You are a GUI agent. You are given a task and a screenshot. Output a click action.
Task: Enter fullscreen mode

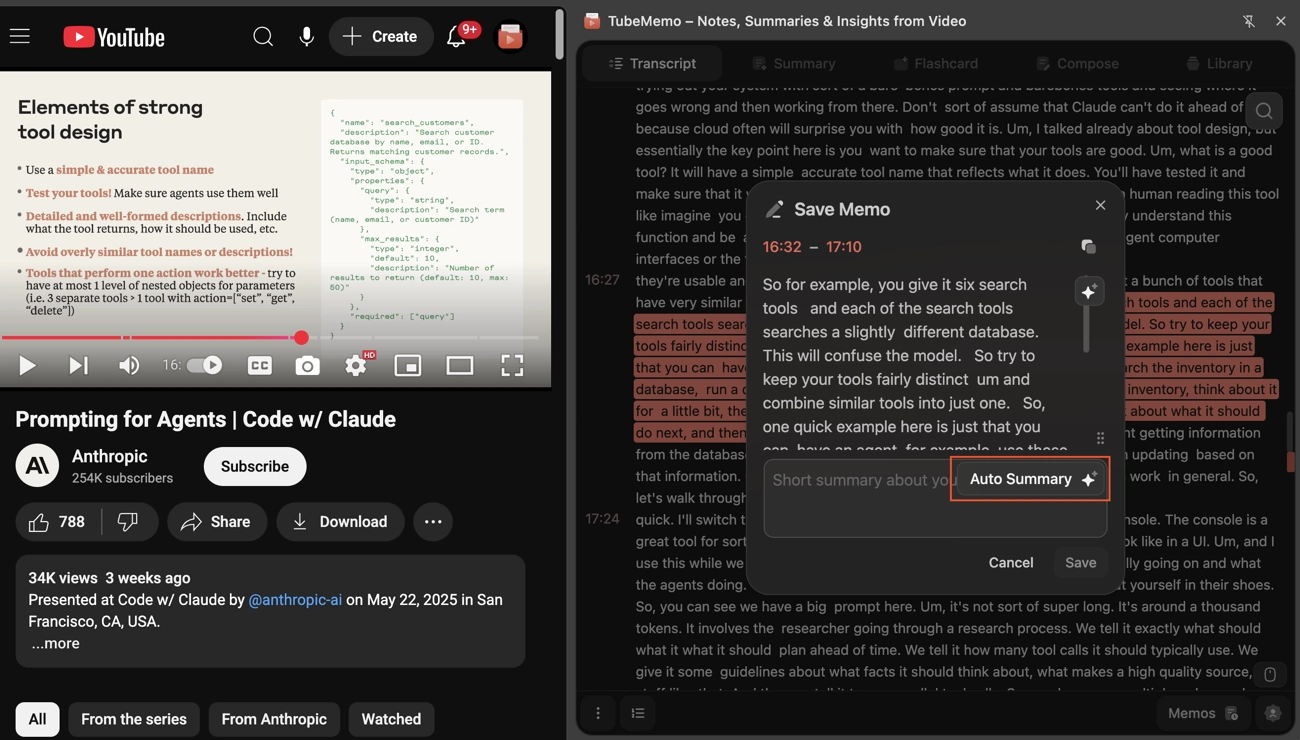(512, 366)
